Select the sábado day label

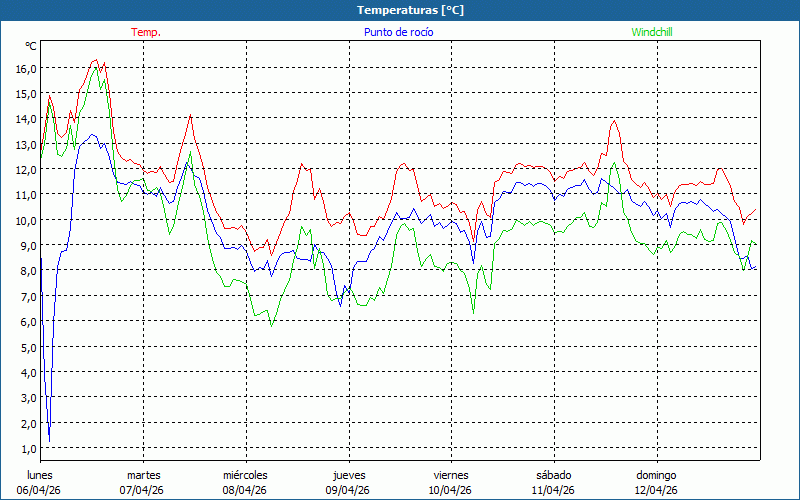coord(553,474)
